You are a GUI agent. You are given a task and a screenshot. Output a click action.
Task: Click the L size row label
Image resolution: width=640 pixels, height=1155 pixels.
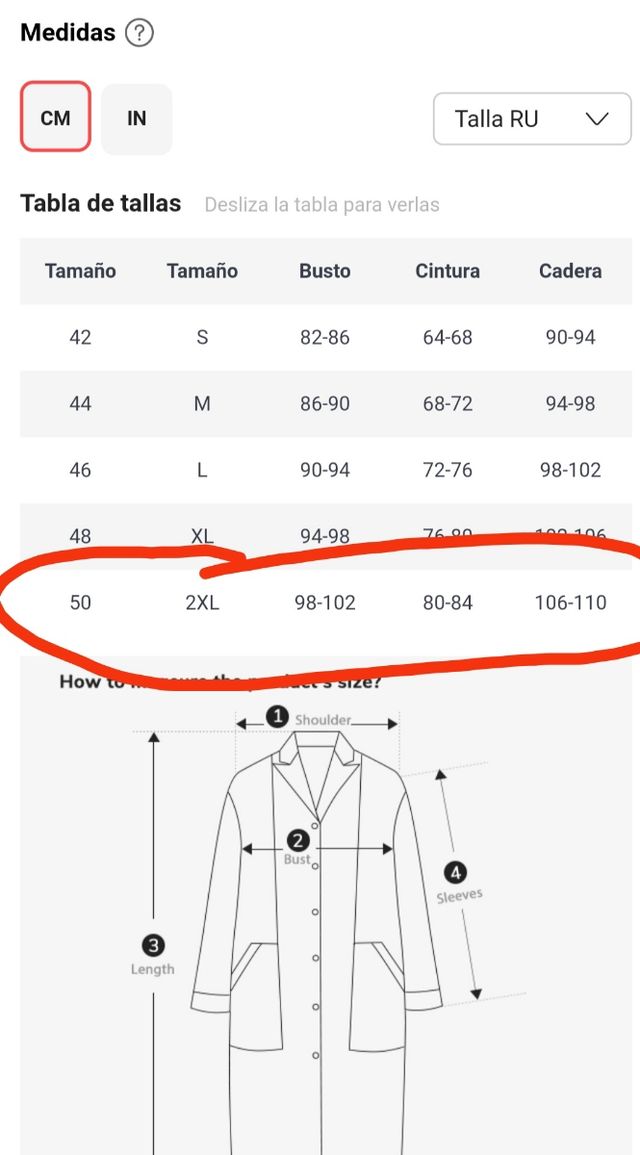coord(202,470)
